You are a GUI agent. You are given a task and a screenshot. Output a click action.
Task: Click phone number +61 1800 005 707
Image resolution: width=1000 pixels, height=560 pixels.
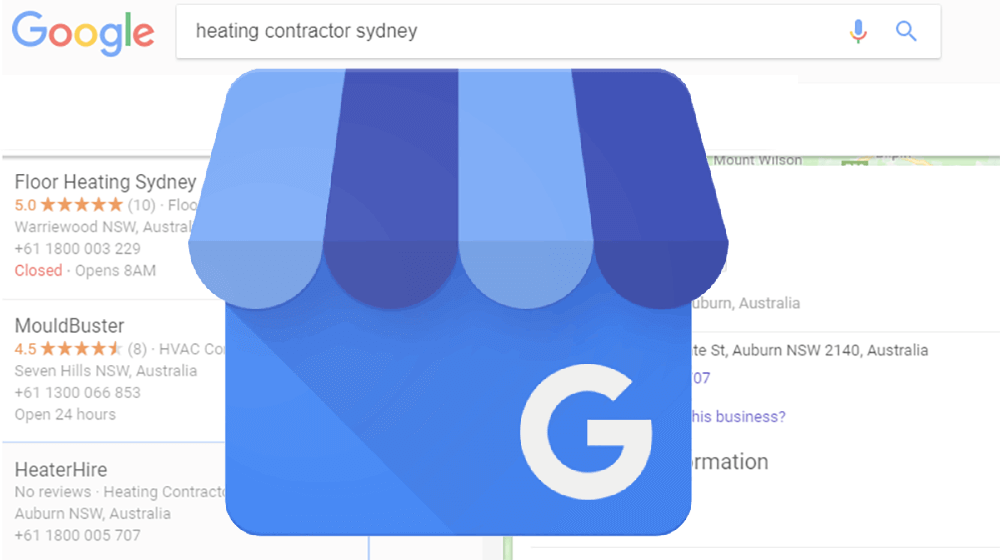77,535
